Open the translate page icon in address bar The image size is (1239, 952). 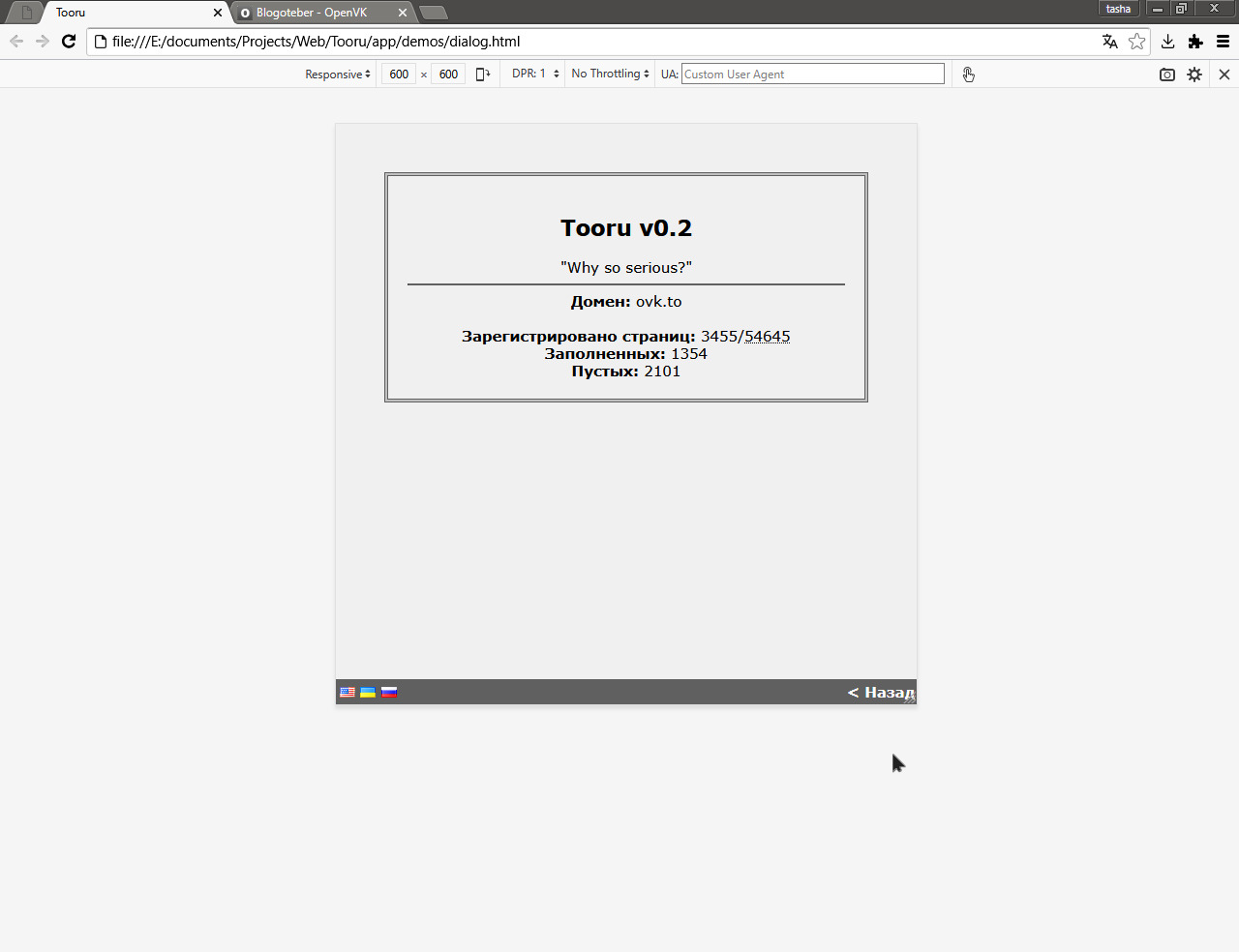click(1110, 42)
